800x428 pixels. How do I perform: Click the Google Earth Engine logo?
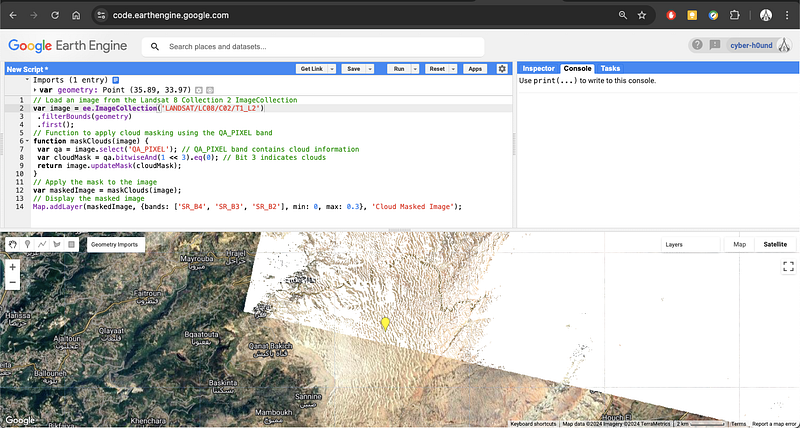tap(67, 46)
